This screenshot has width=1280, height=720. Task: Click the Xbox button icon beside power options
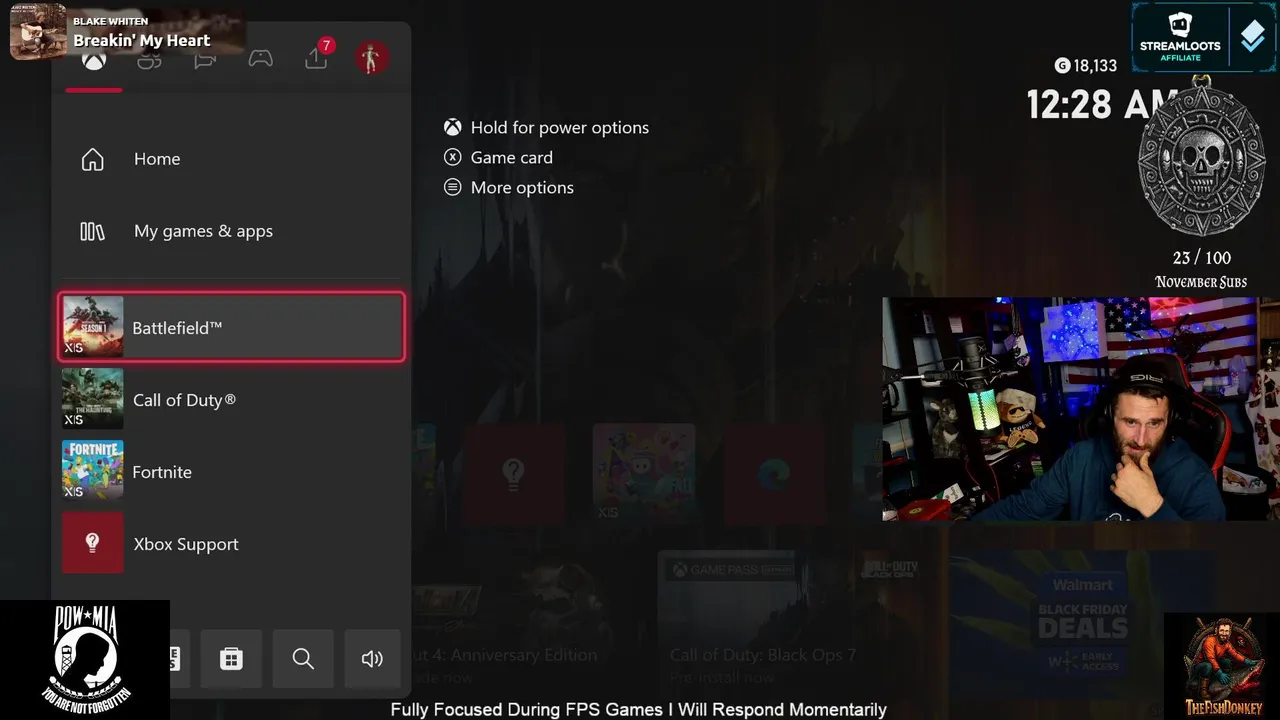pos(453,127)
